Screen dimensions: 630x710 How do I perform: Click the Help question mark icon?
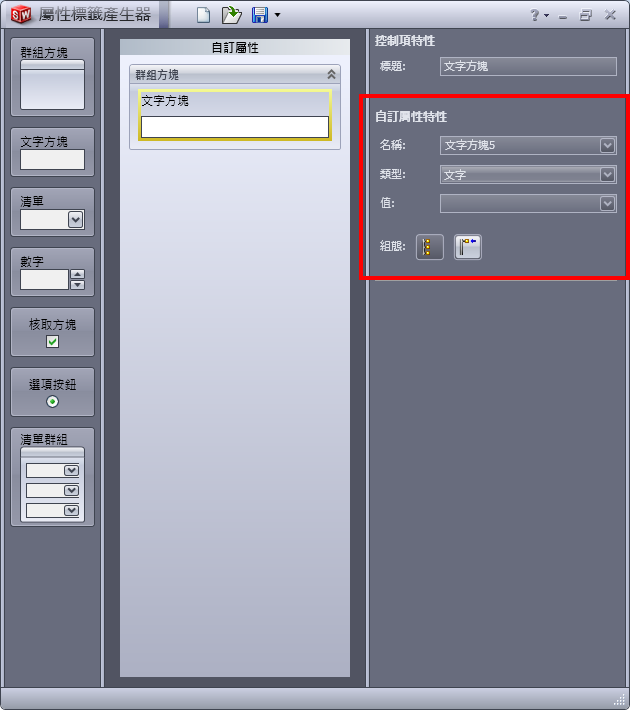pyautogui.click(x=535, y=15)
